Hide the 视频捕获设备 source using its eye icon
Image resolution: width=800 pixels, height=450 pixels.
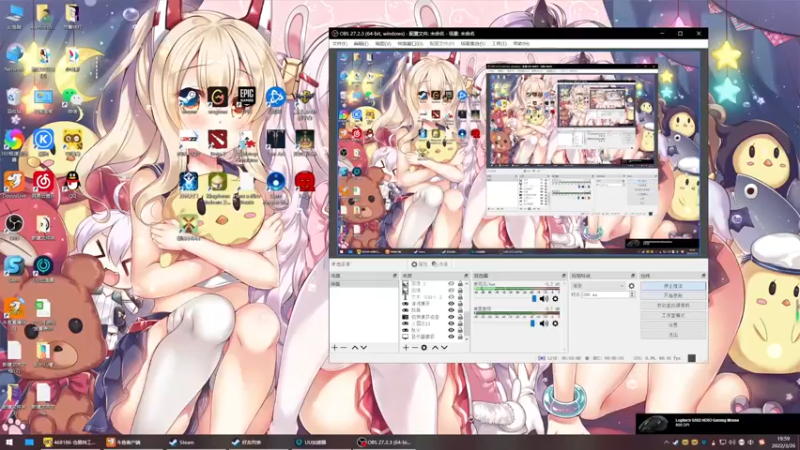point(452,317)
